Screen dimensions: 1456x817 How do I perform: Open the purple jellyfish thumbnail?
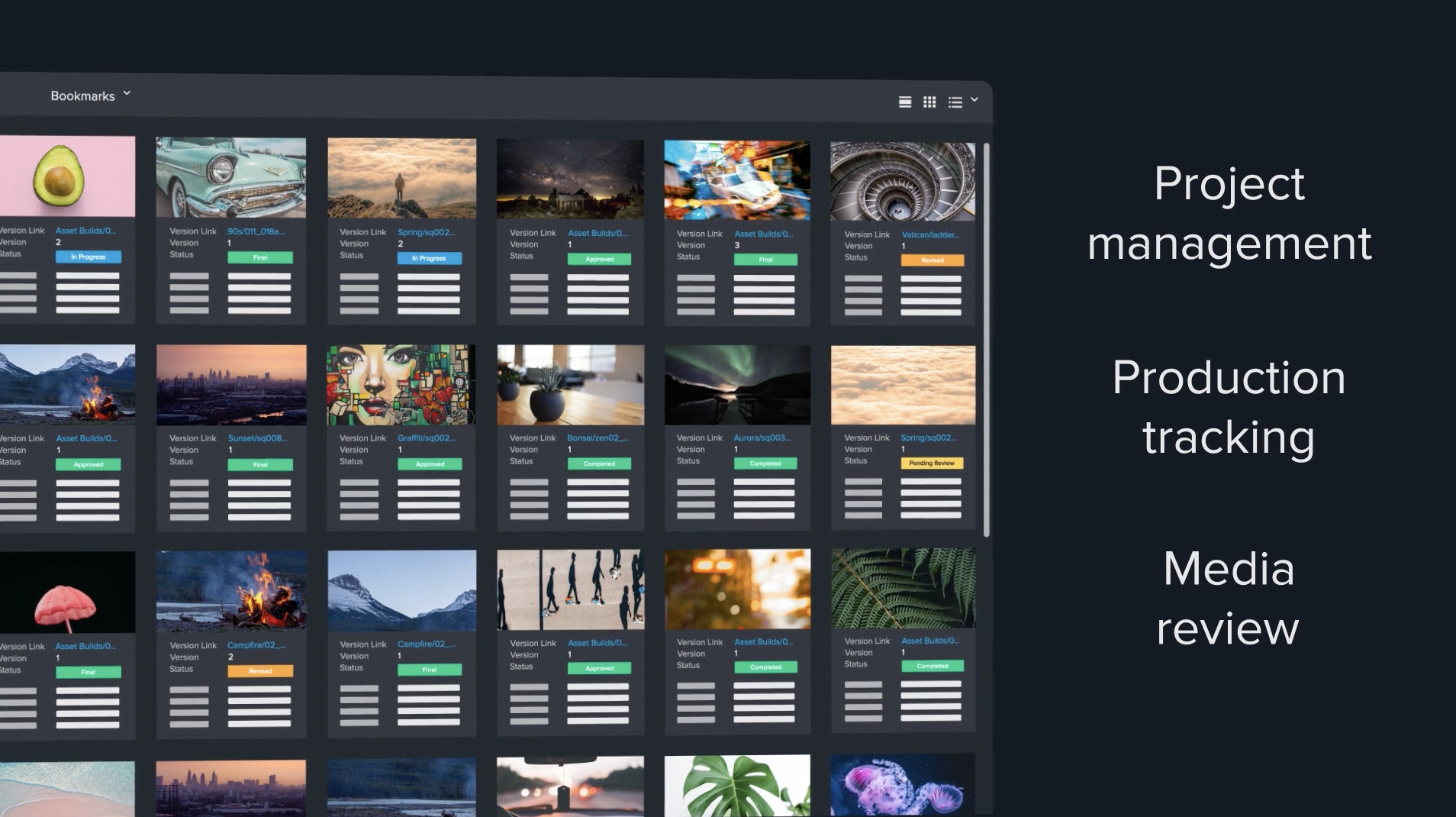[902, 785]
